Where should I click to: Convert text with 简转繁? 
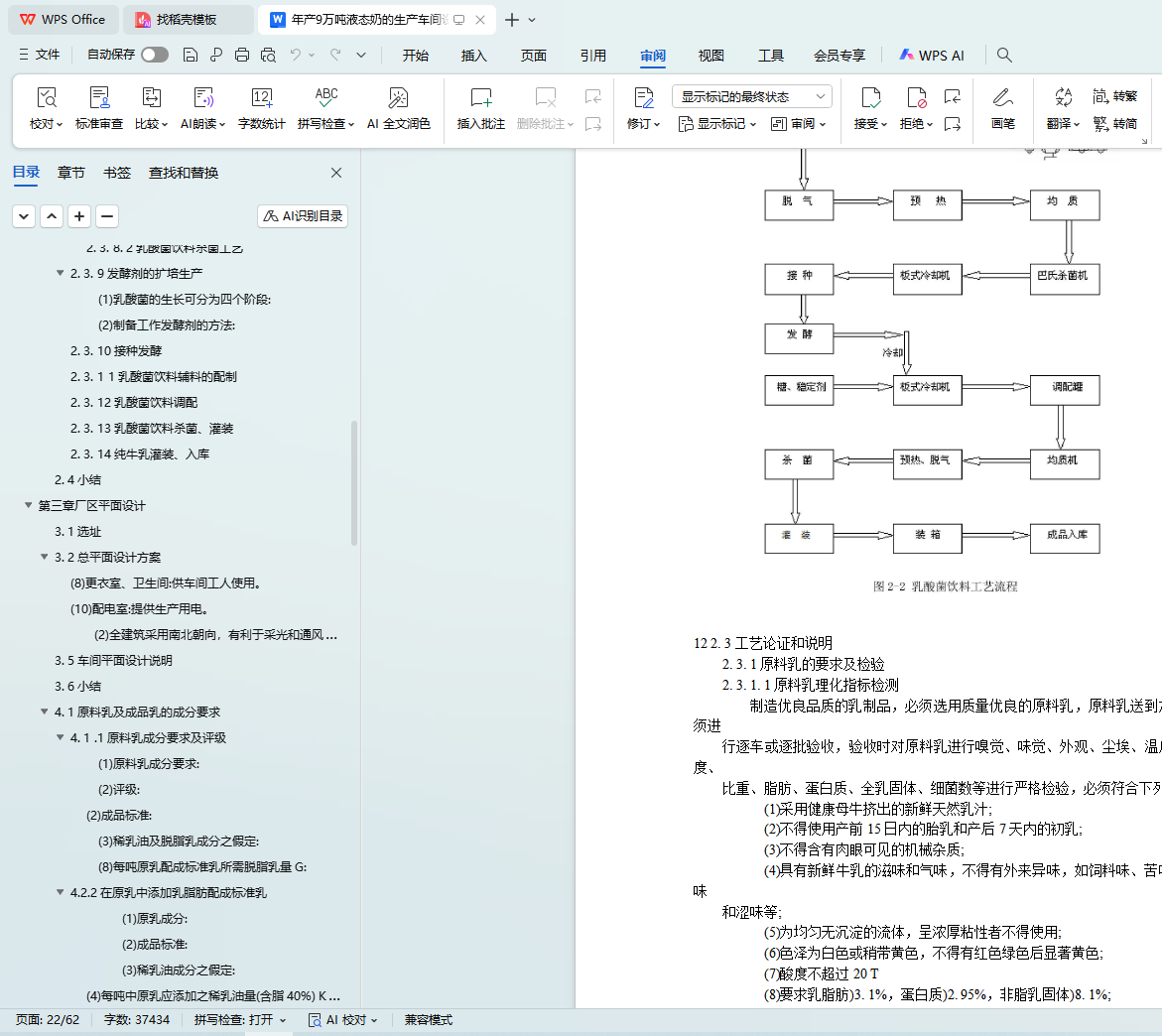pos(1114,96)
